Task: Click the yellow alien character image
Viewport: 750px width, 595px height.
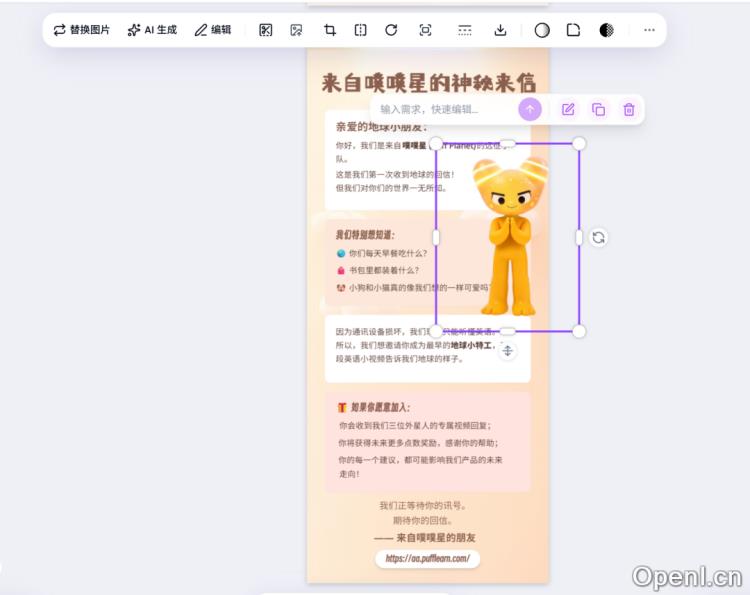Action: (510, 237)
